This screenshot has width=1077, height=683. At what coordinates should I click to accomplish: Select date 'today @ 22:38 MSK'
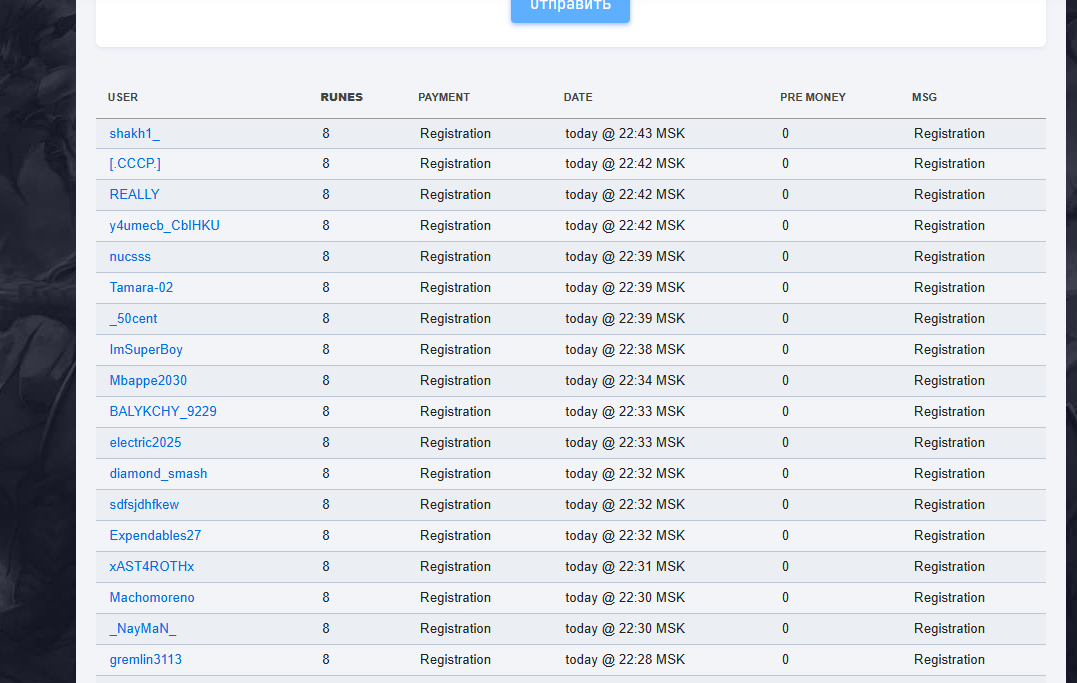(625, 349)
